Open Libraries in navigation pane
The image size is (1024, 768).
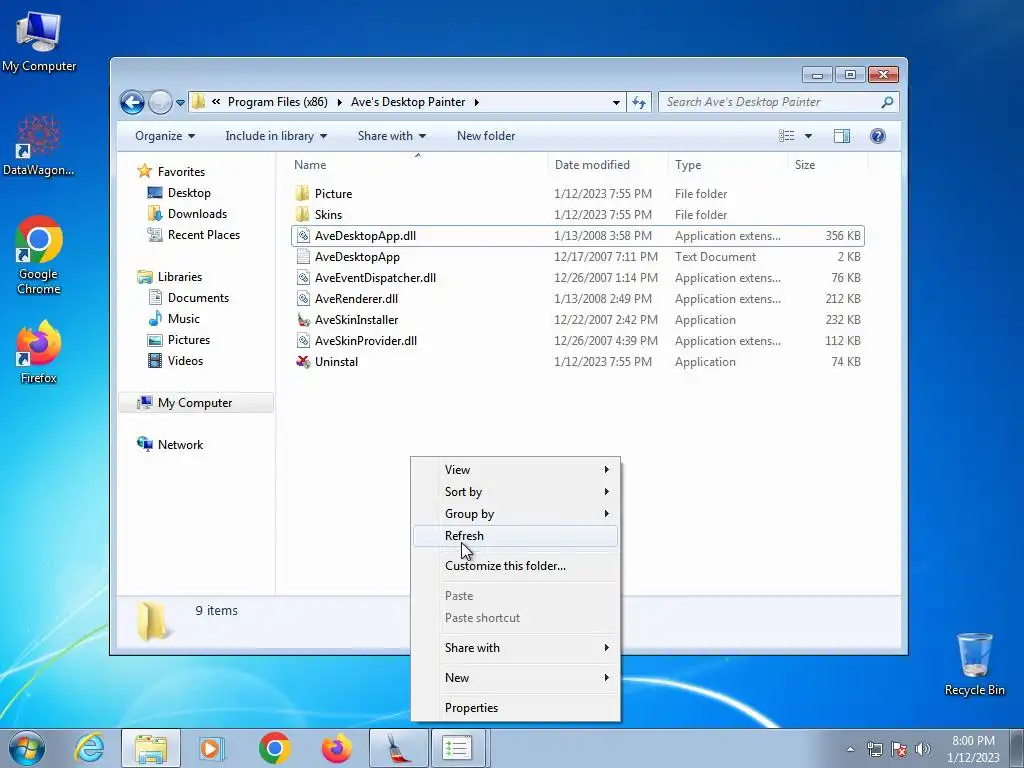pyautogui.click(x=180, y=277)
